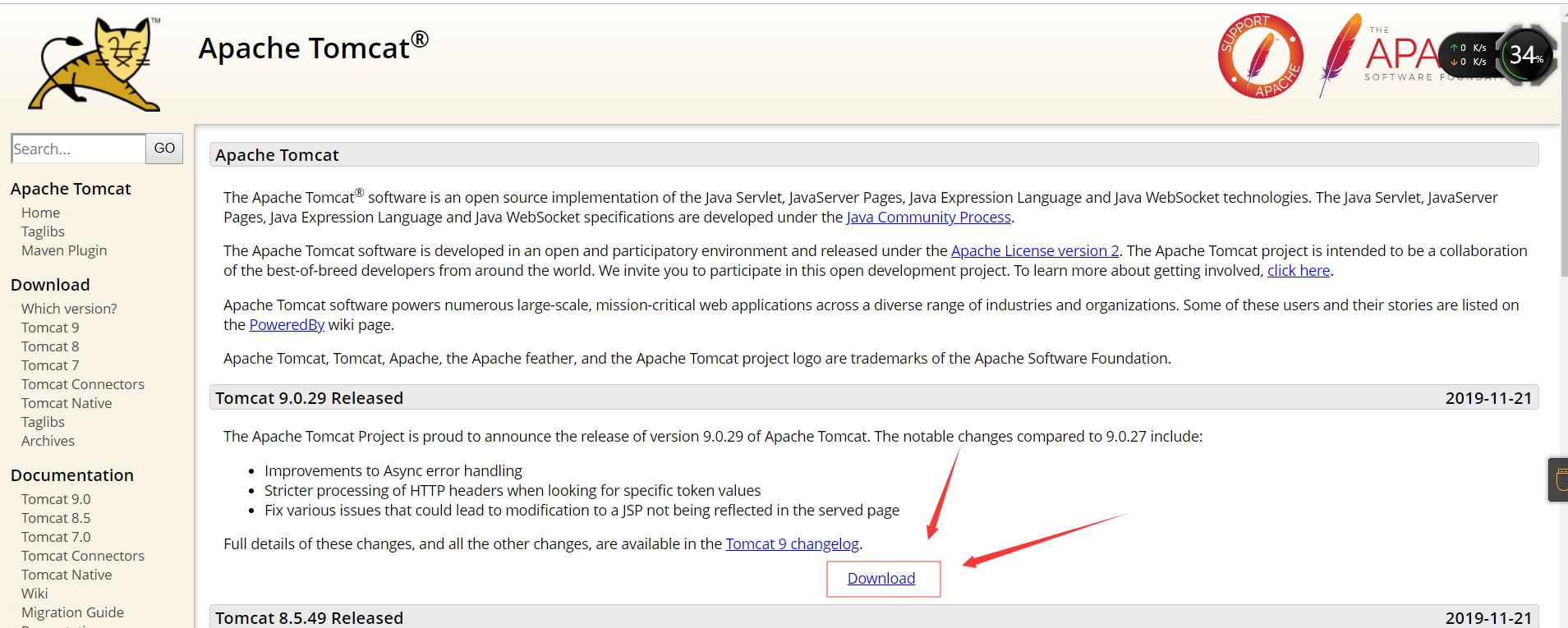Viewport: 1568px width, 628px height.
Task: Click the 'Apache Tomcat' sidebar heading
Action: coord(71,189)
